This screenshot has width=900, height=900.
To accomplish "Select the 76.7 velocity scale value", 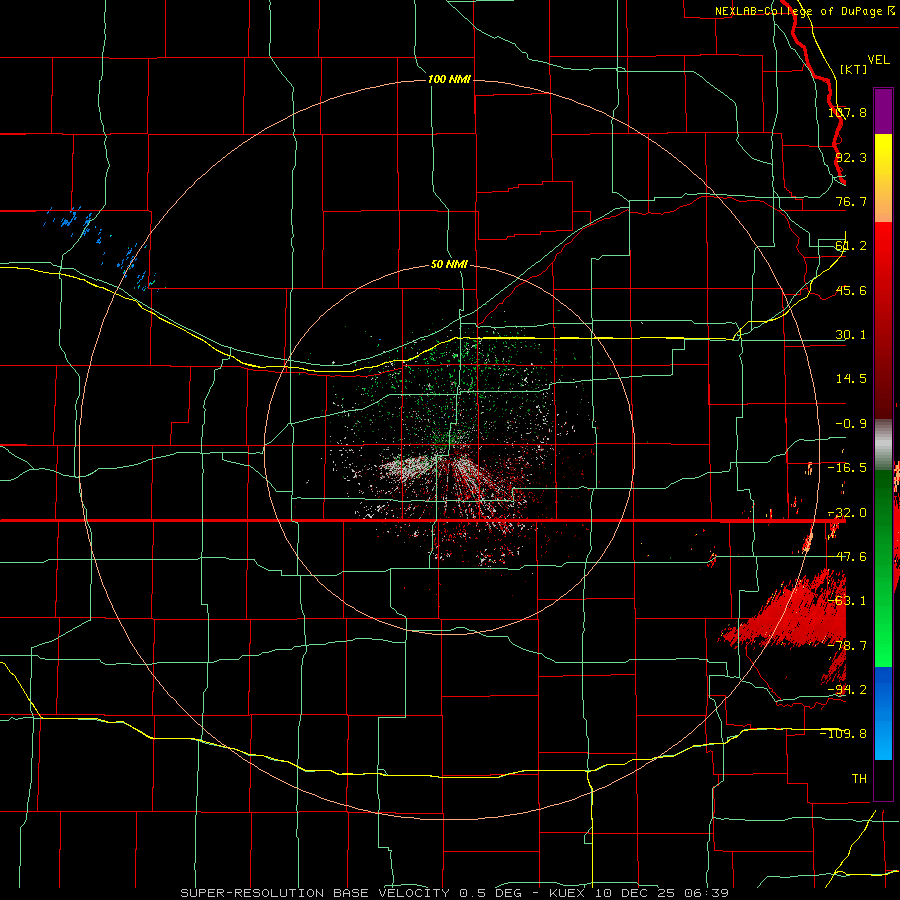I will pyautogui.click(x=851, y=201).
